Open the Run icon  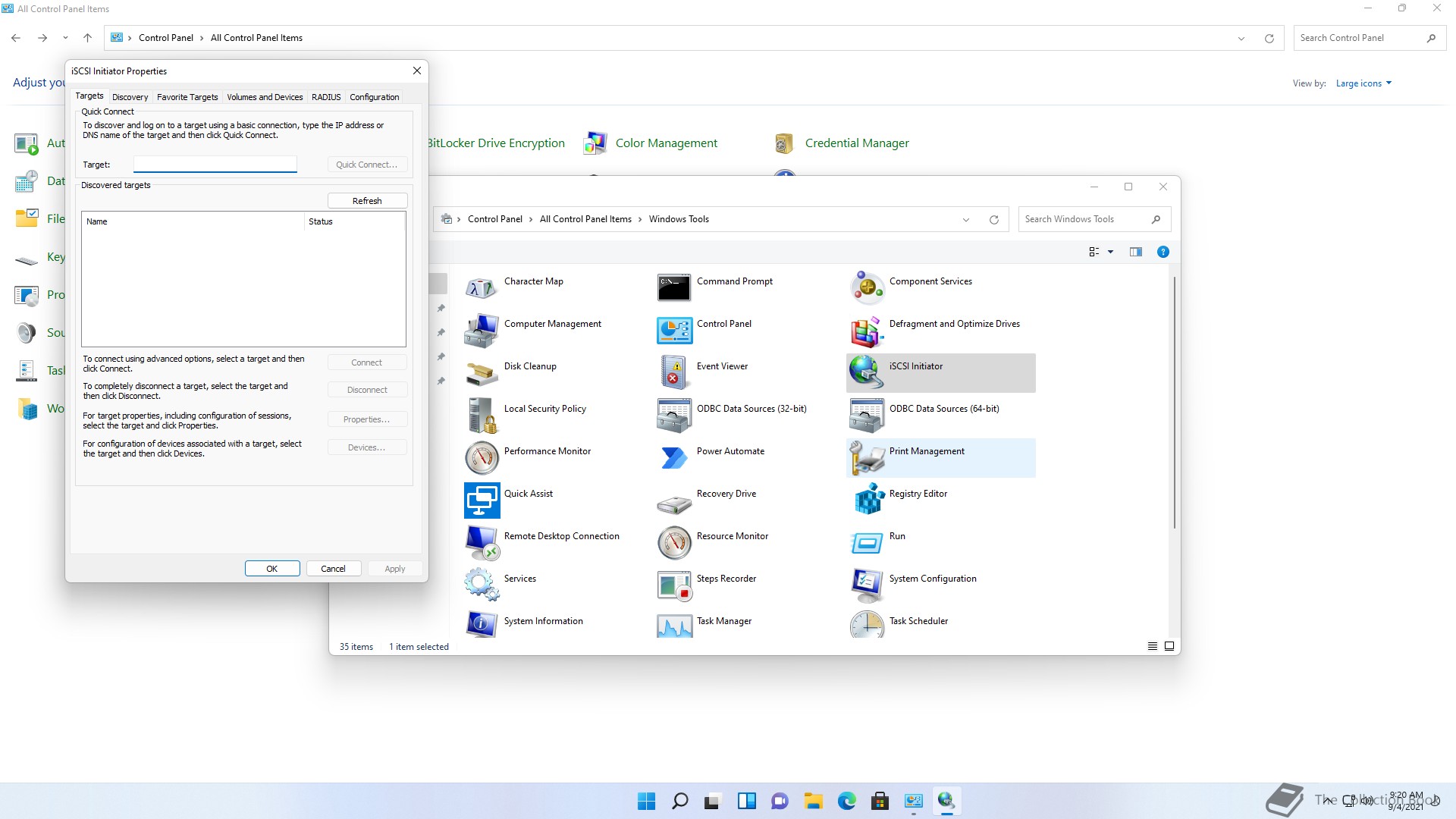[867, 543]
